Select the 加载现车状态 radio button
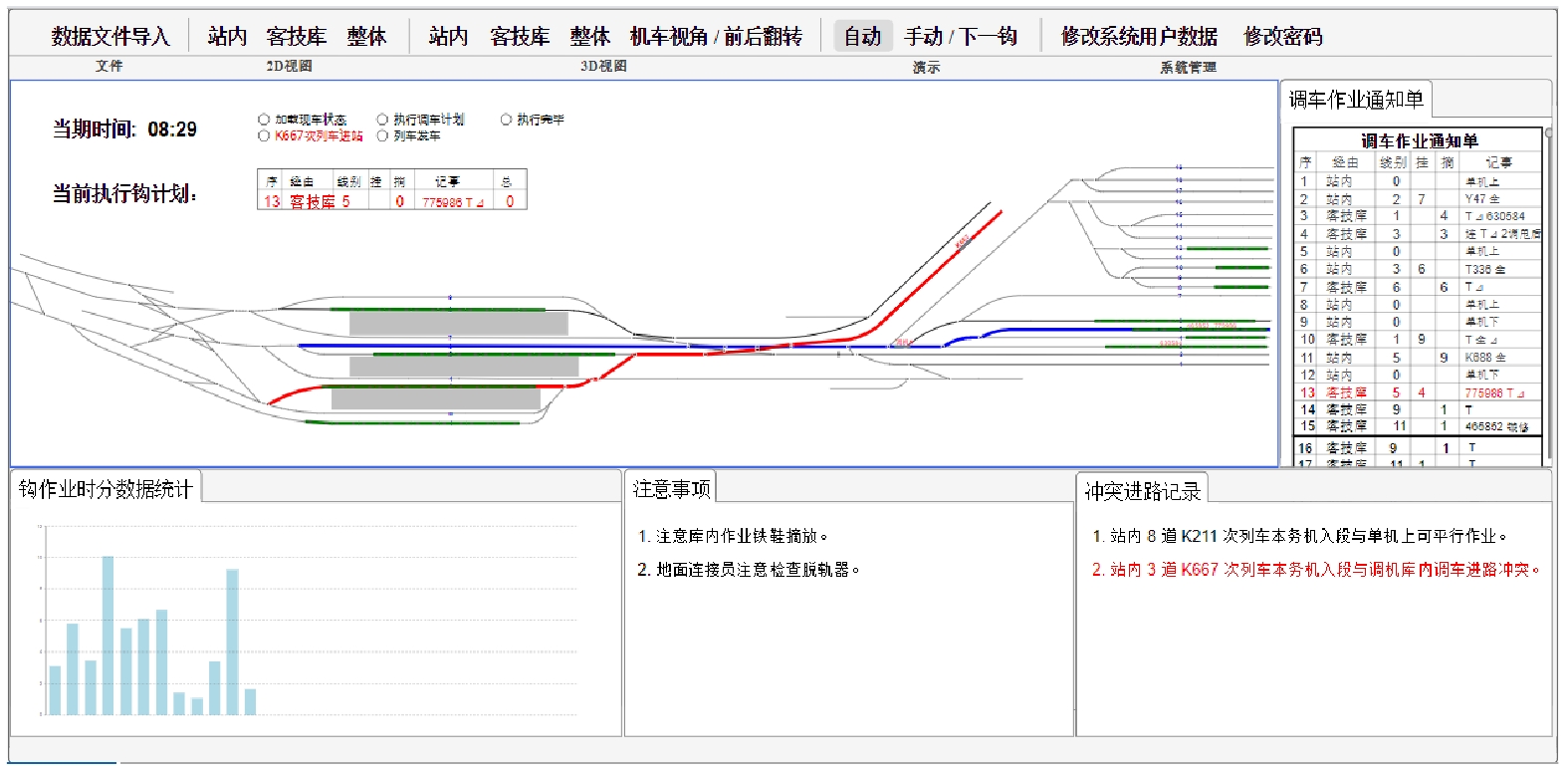 (x=264, y=120)
